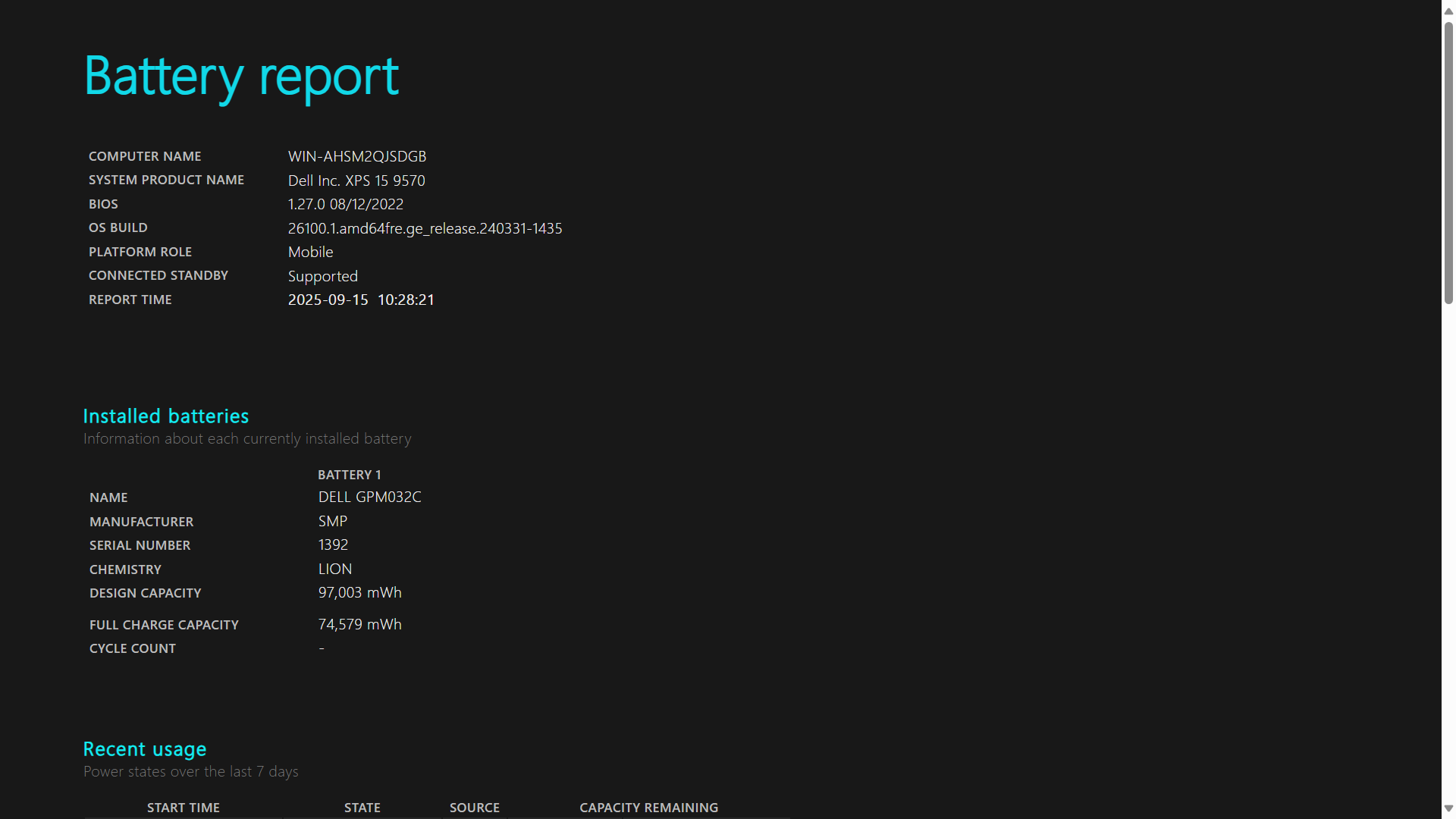This screenshot has height=819, width=1456.
Task: Click the START TIME column header
Action: (x=183, y=808)
